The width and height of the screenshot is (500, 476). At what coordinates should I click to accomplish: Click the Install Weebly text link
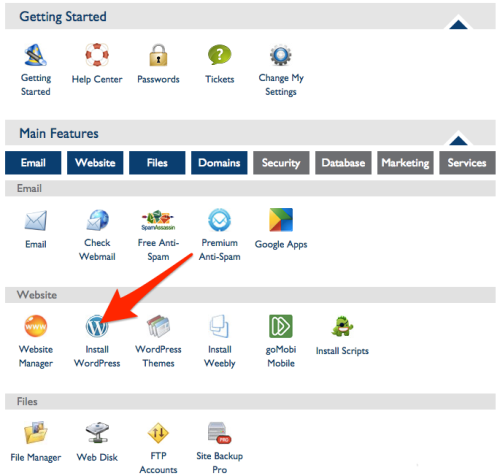[220, 356]
